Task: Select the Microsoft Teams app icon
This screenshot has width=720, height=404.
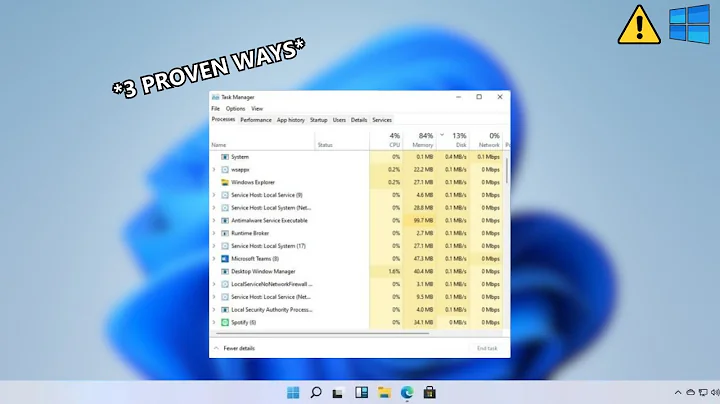Action: click(225, 259)
